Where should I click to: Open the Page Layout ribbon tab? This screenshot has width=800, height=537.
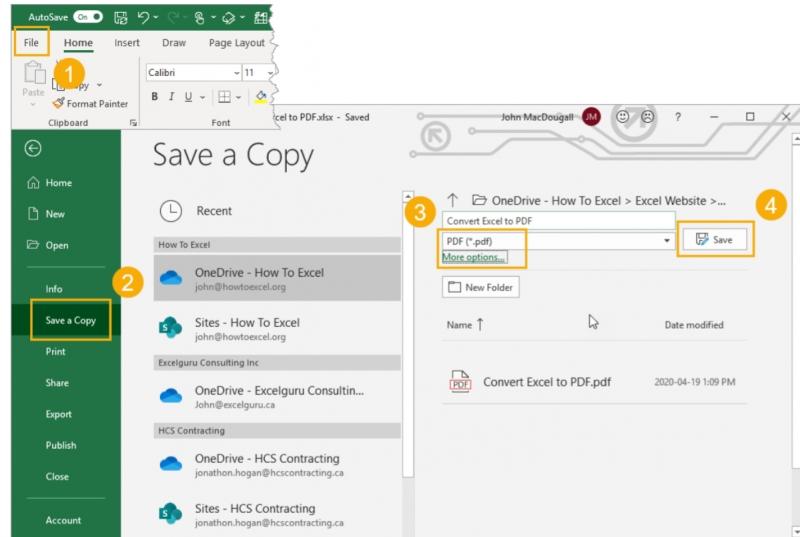coord(237,43)
